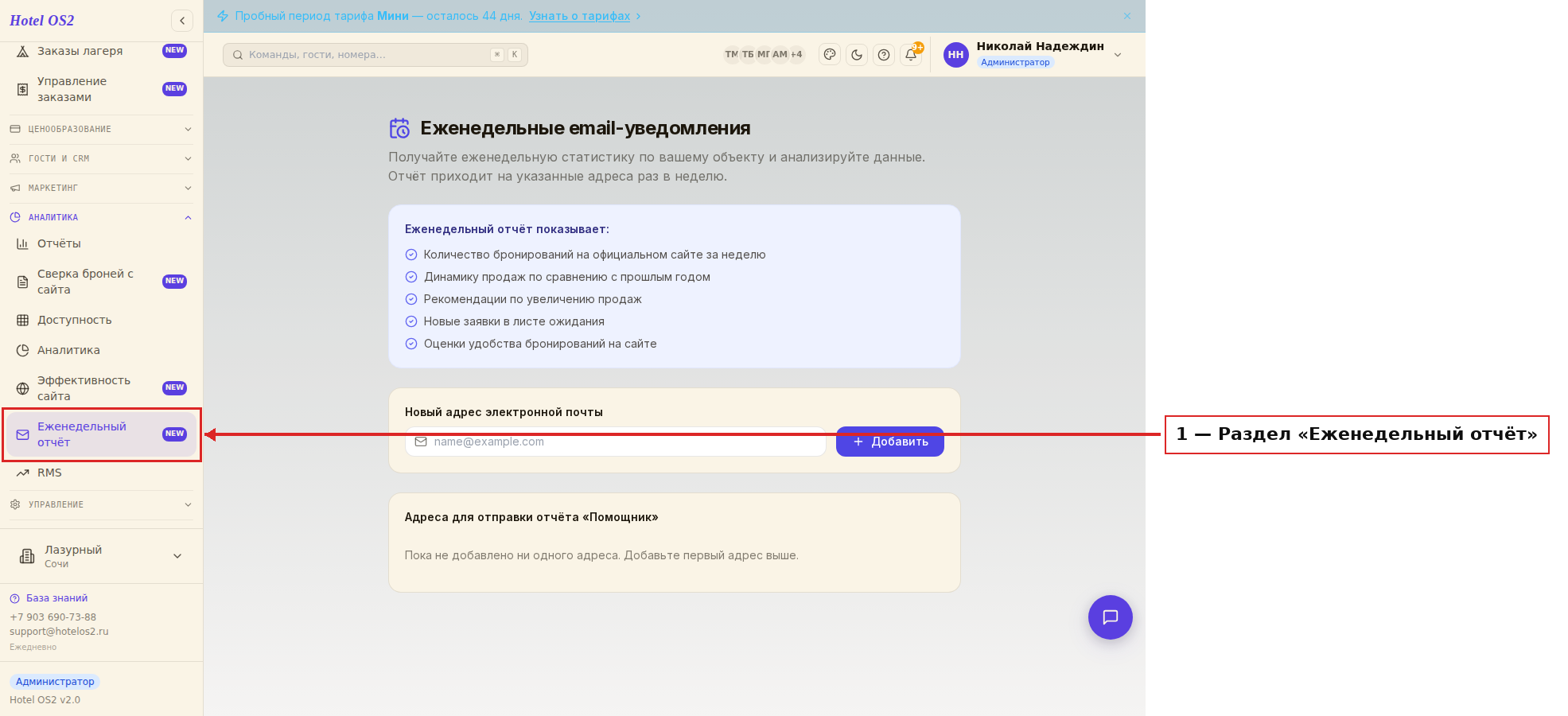Open the help question-mark icon
Image resolution: width=1568 pixels, height=716 pixels.
click(884, 55)
